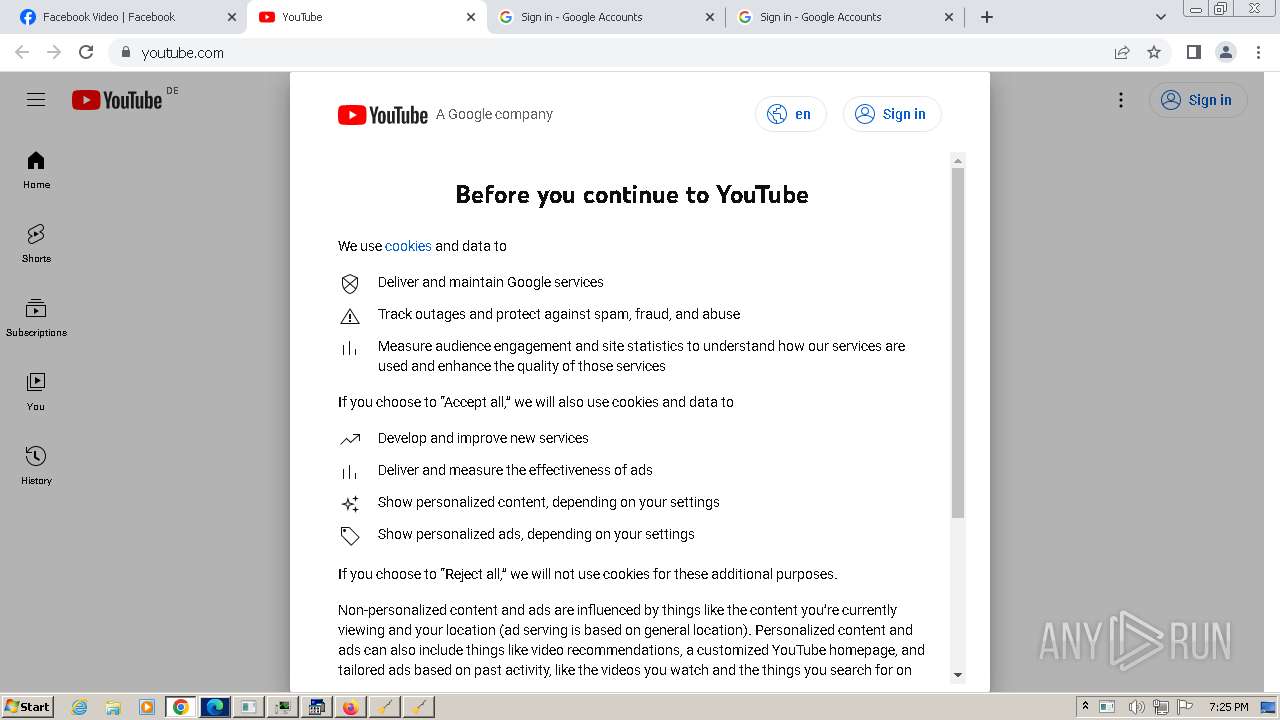Switch to first Sign in Google Accounts tab

pos(606,17)
